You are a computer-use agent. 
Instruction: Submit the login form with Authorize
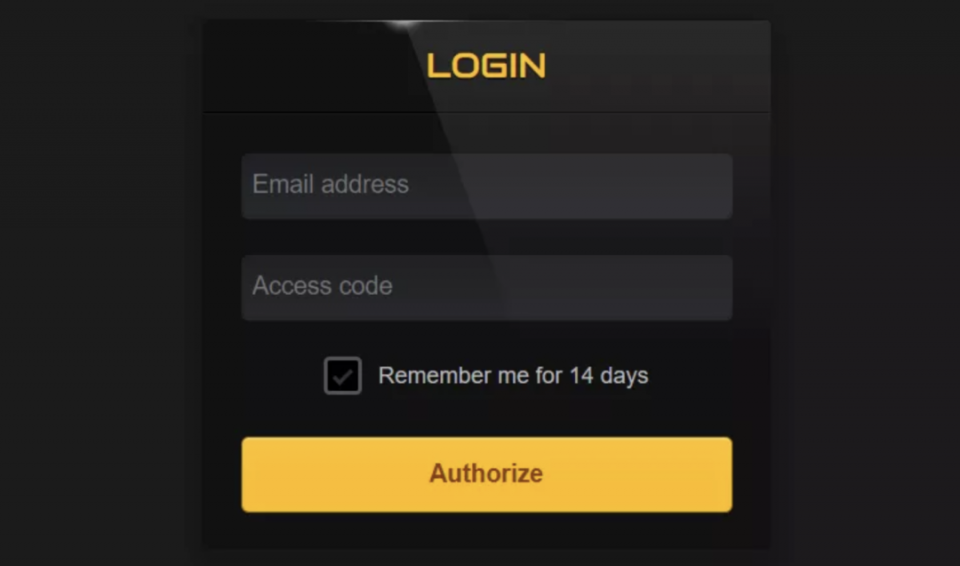click(487, 475)
